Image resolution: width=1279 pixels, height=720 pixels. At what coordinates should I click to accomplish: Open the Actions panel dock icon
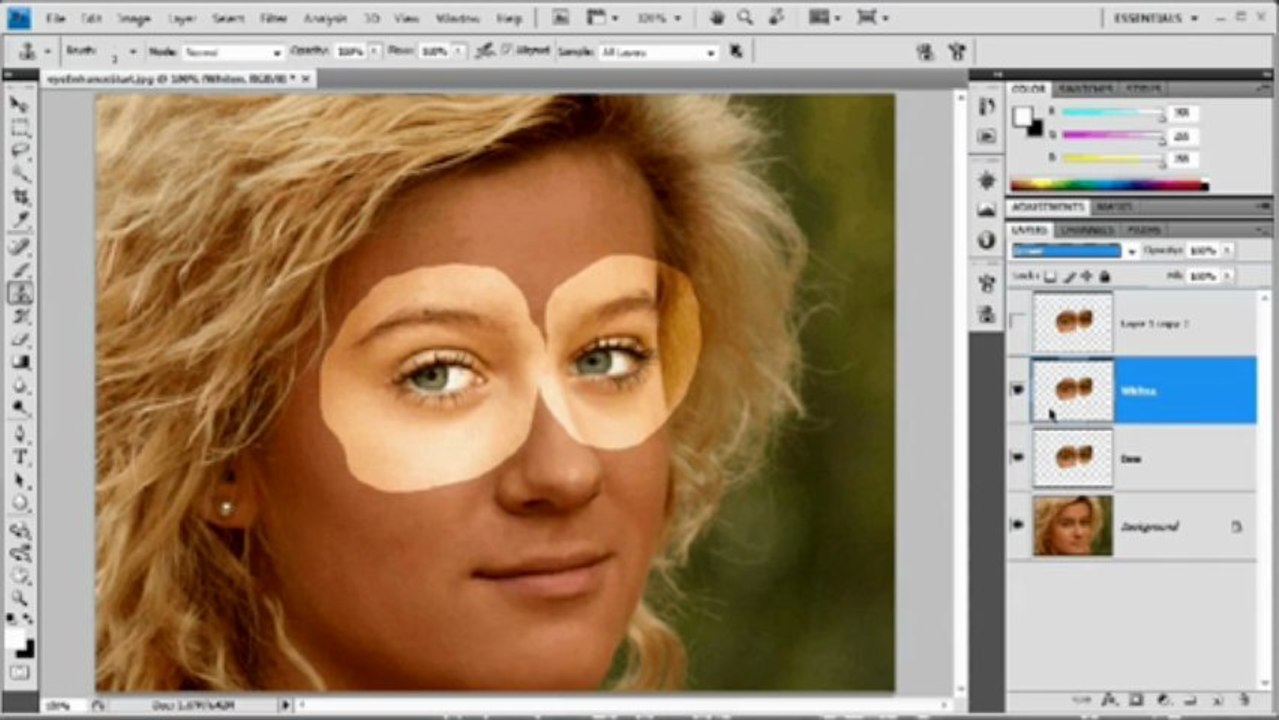coord(987,135)
